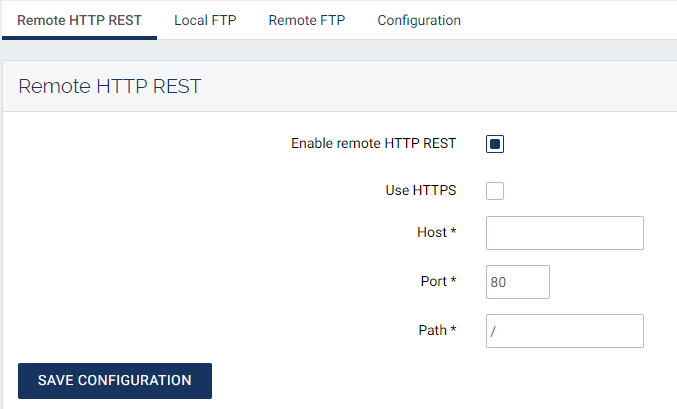Image resolution: width=677 pixels, height=409 pixels.
Task: Click the required asterisk beside Path
Action: pyautogui.click(x=453, y=330)
